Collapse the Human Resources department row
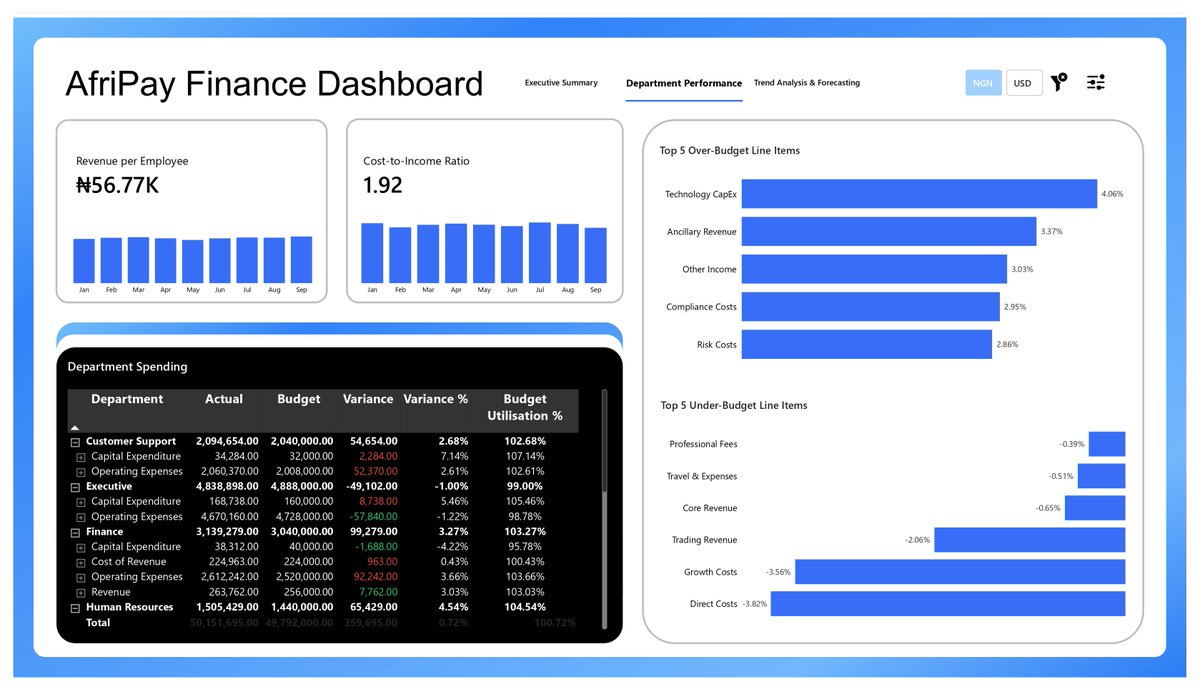The height and width of the screenshot is (697, 1200). pos(75,607)
